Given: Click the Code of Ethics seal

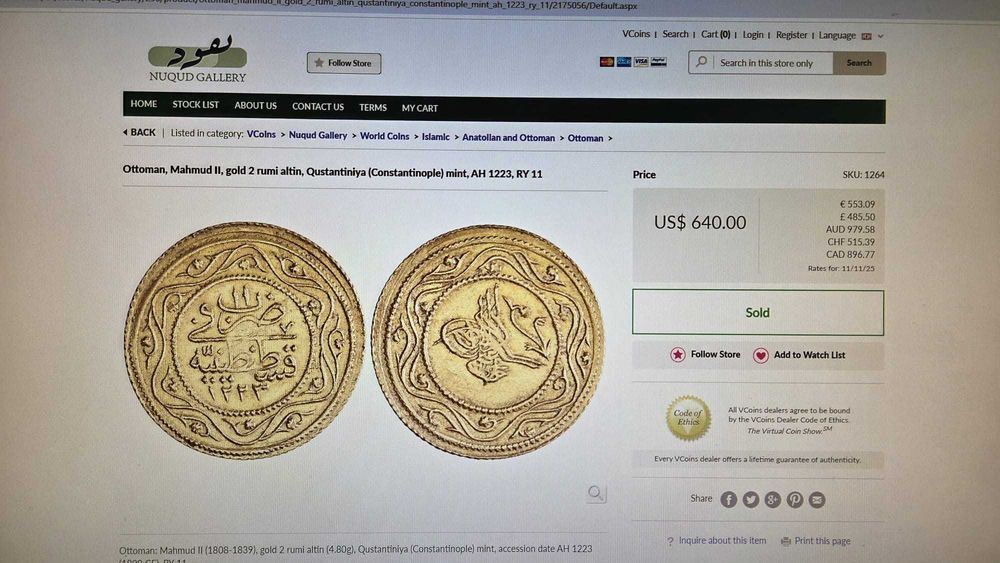Looking at the screenshot, I should pos(688,418).
